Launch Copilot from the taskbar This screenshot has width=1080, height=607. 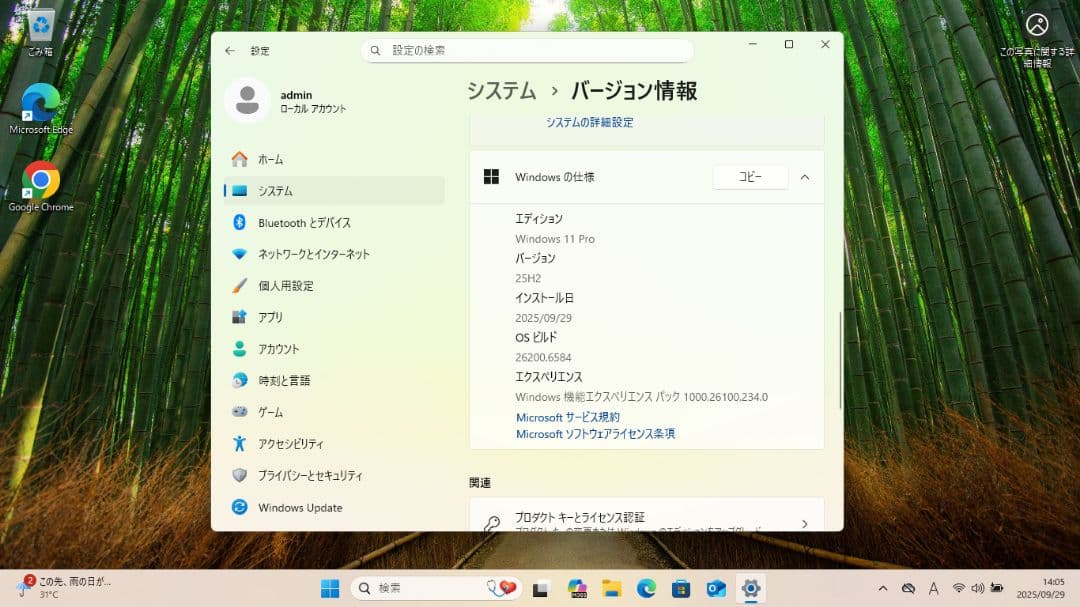pos(577,588)
